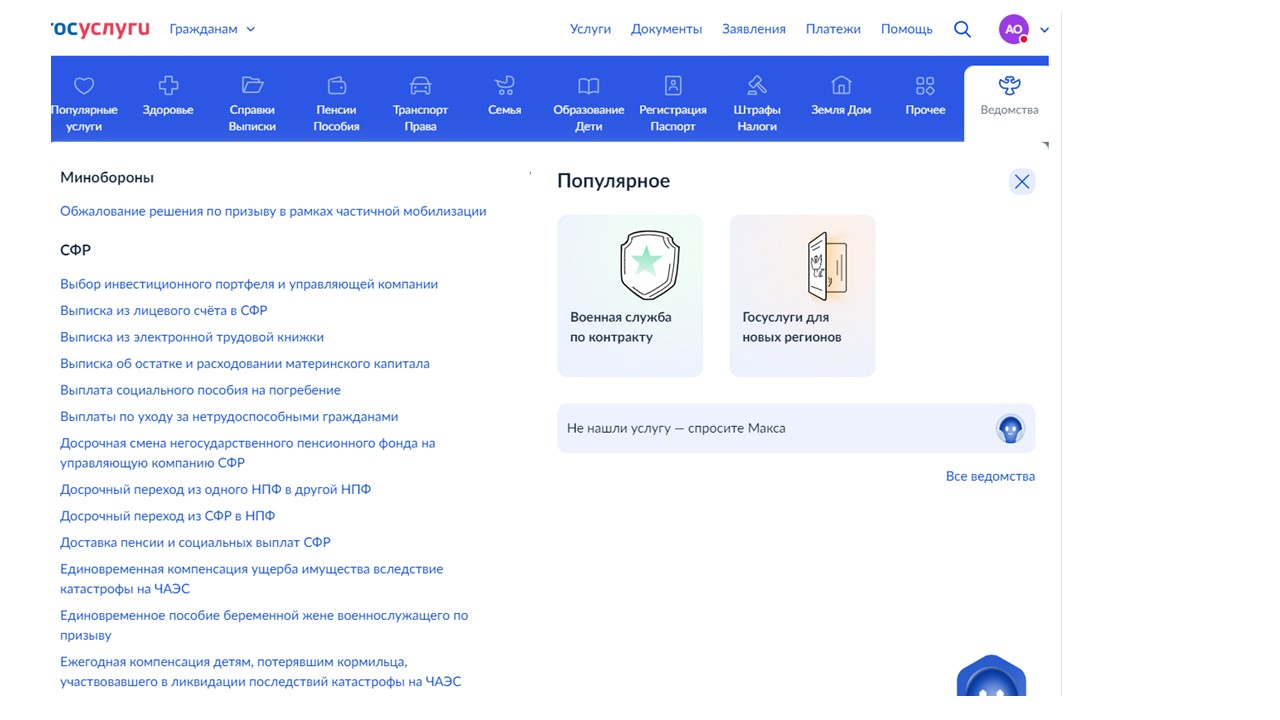This screenshot has height=720, width=1280.
Task: Open the Земля Дом house icon
Action: pos(841,86)
